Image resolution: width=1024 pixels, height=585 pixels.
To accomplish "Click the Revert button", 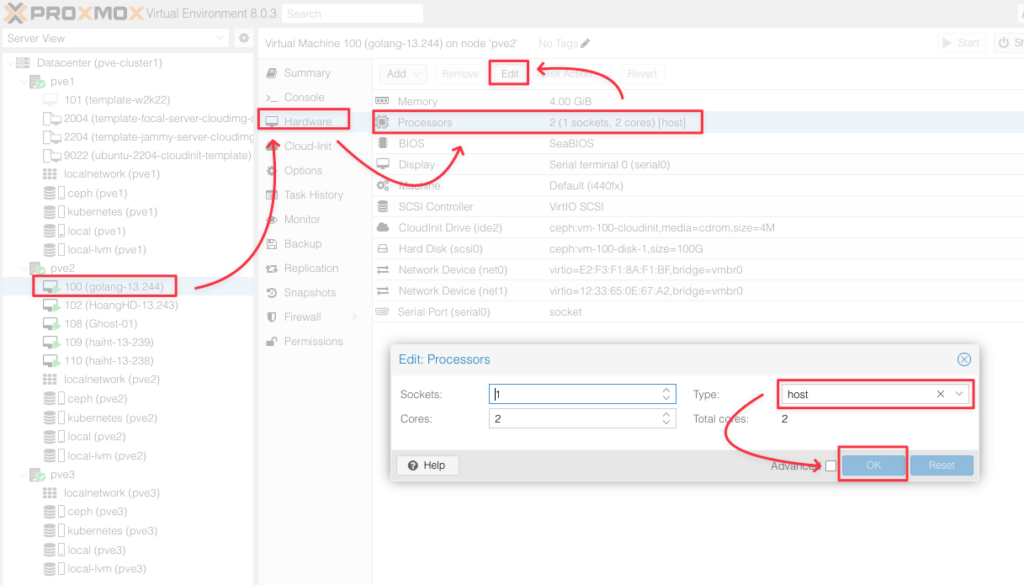I will 642,74.
